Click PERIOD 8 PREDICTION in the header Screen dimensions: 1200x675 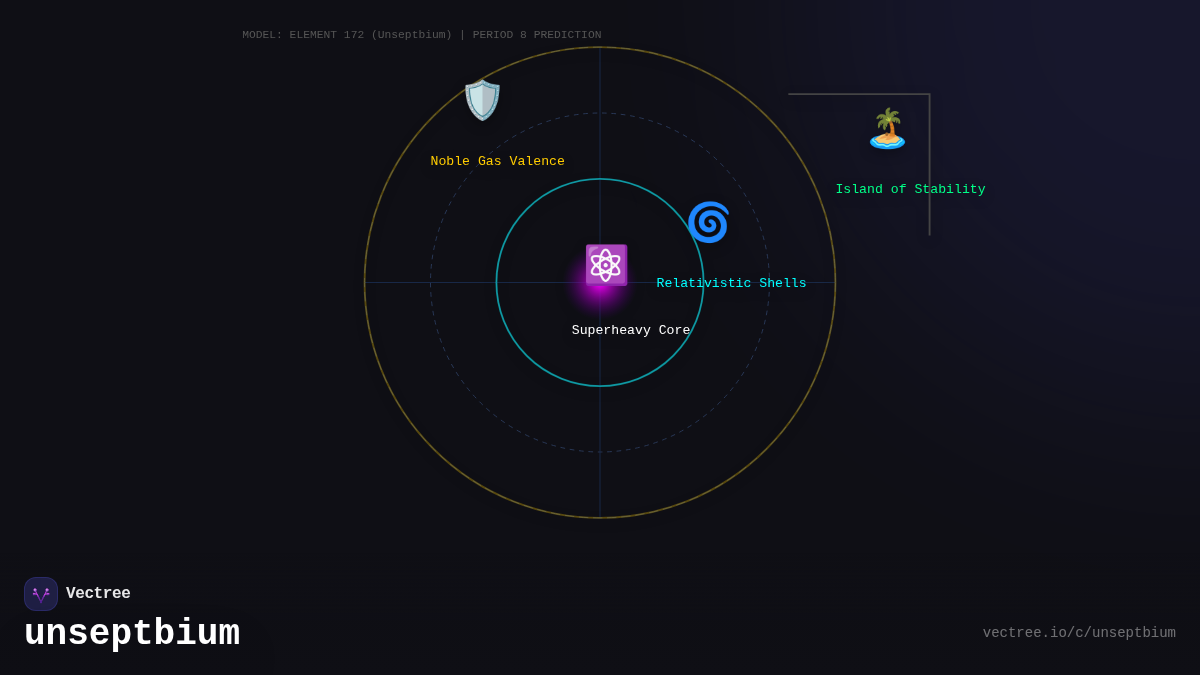click(x=537, y=35)
